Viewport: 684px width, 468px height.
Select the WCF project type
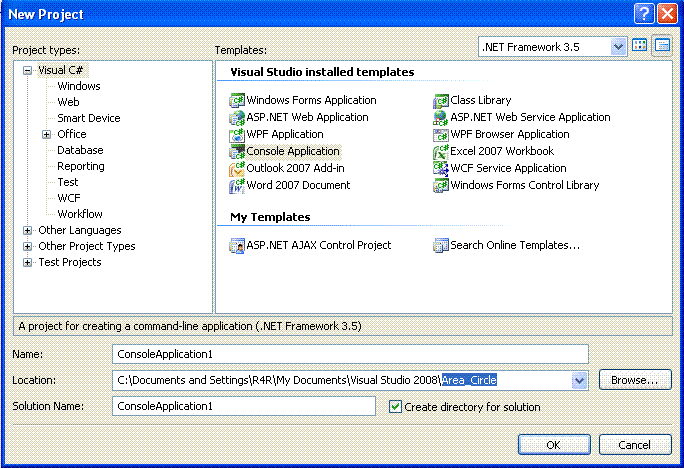[x=69, y=198]
